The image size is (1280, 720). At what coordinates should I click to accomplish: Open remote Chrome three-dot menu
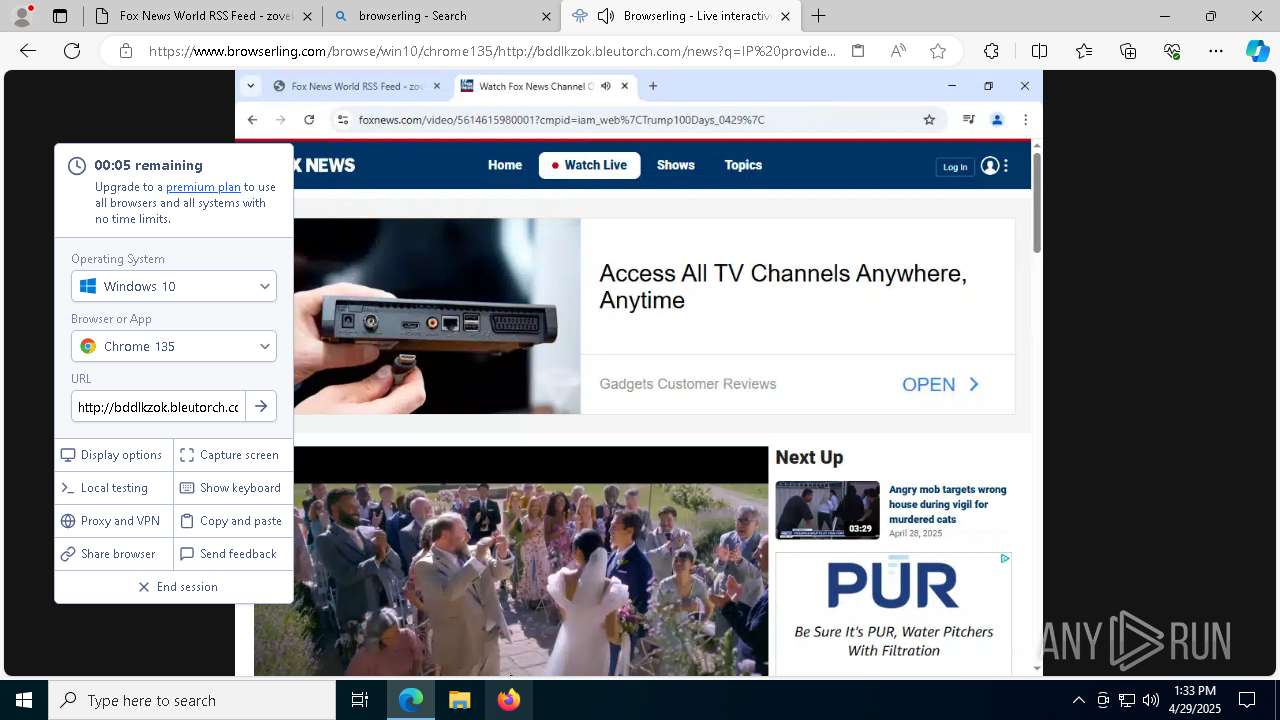coord(1025,120)
